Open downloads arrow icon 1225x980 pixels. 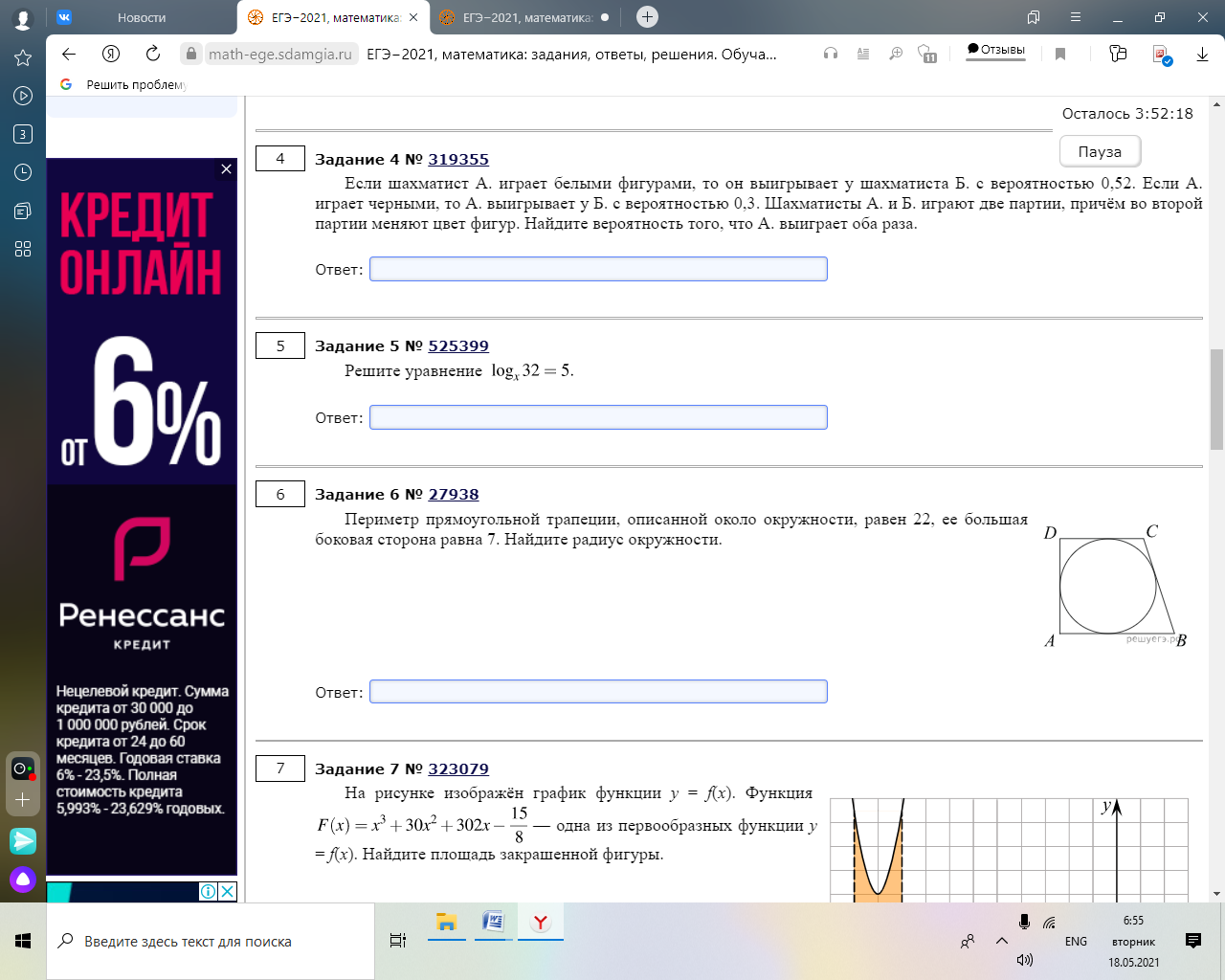[x=1202, y=55]
